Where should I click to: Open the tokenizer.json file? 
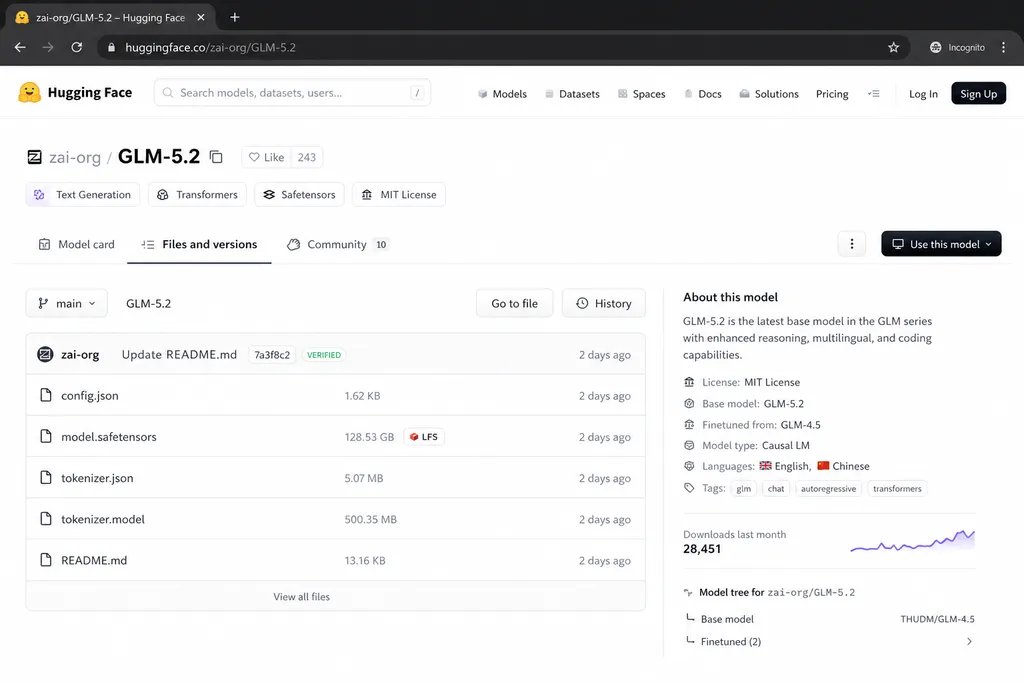pos(97,477)
